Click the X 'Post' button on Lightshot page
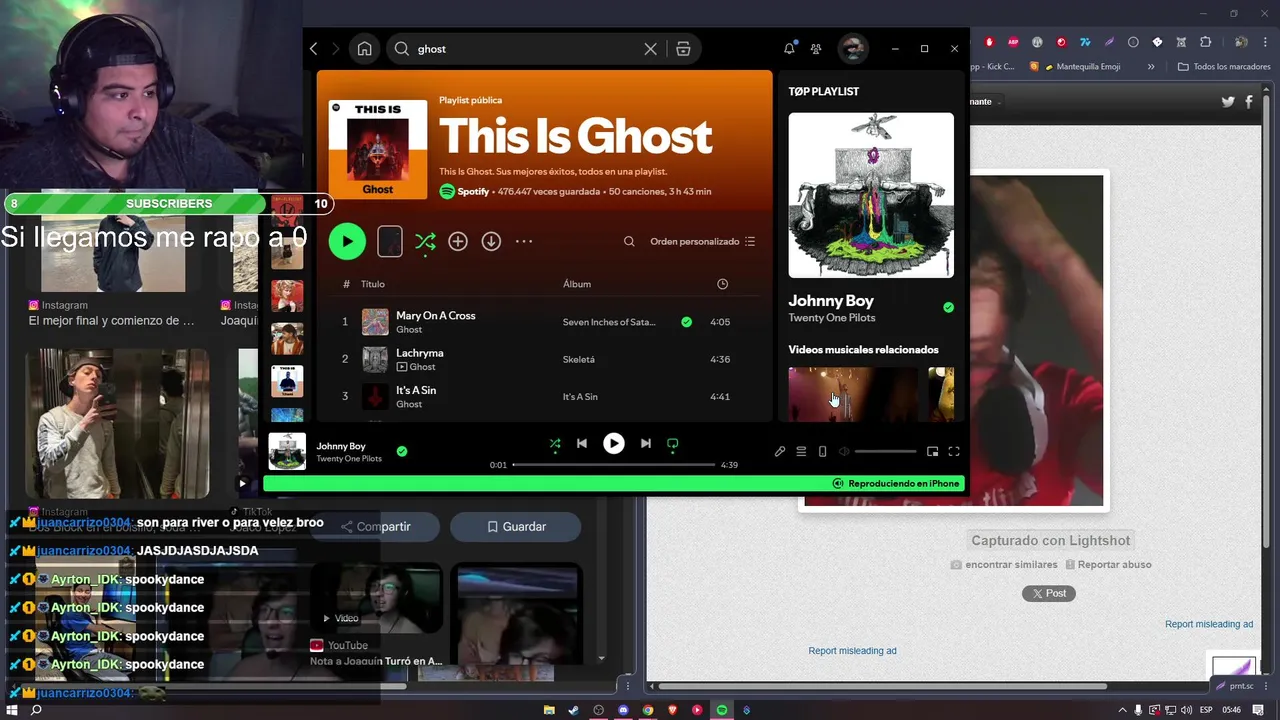Viewport: 1280px width, 720px height. (1048, 593)
